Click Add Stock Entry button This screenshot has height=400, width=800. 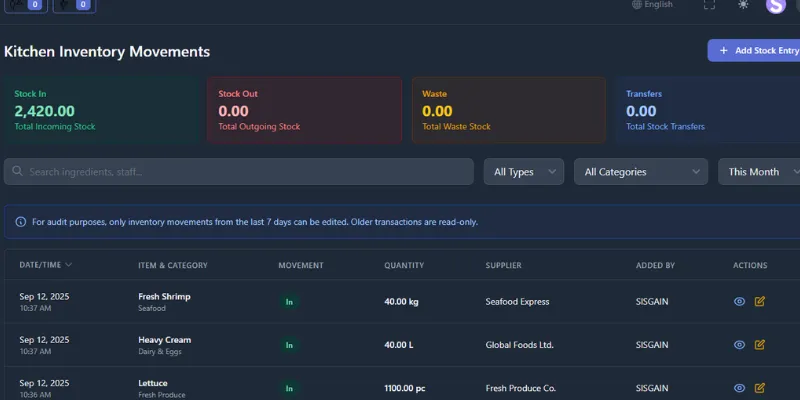point(754,50)
